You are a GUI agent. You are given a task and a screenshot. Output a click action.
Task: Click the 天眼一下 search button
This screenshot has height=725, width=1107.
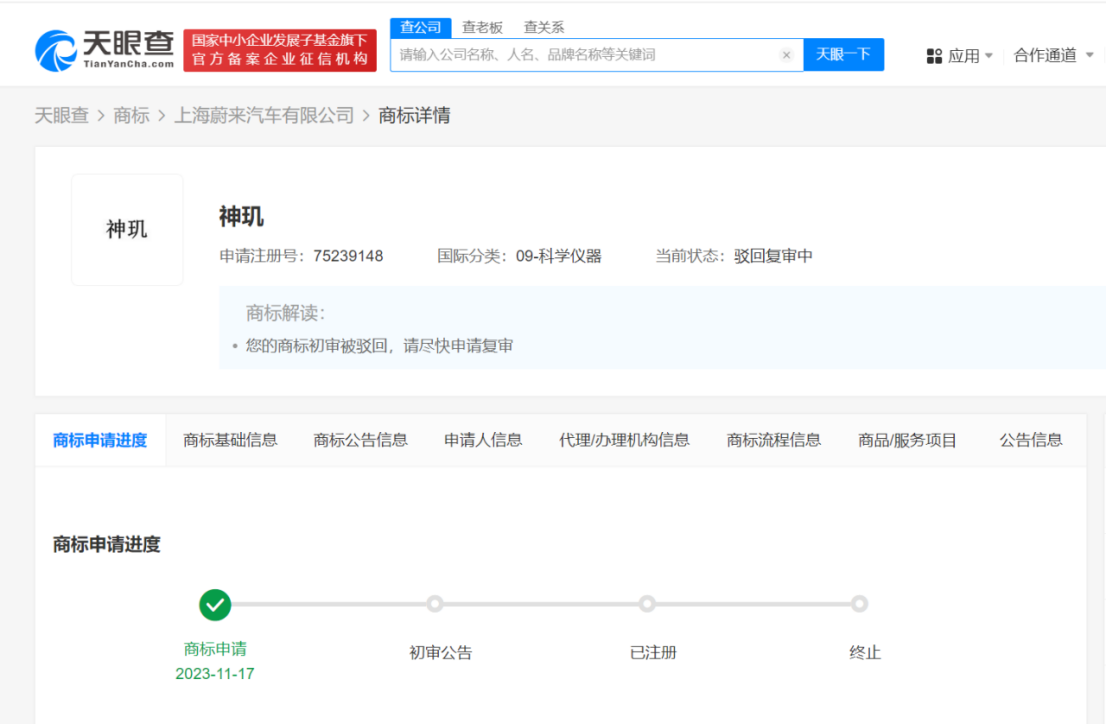pyautogui.click(x=844, y=55)
